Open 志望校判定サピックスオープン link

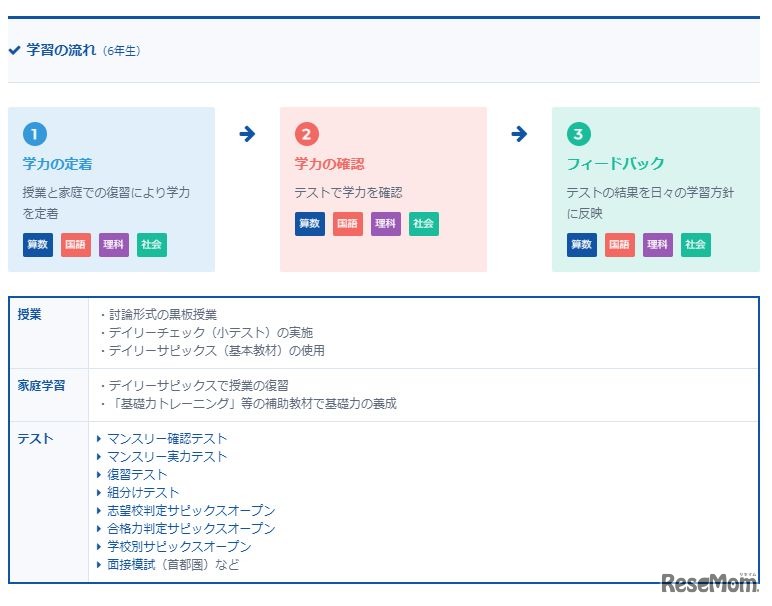pos(191,511)
